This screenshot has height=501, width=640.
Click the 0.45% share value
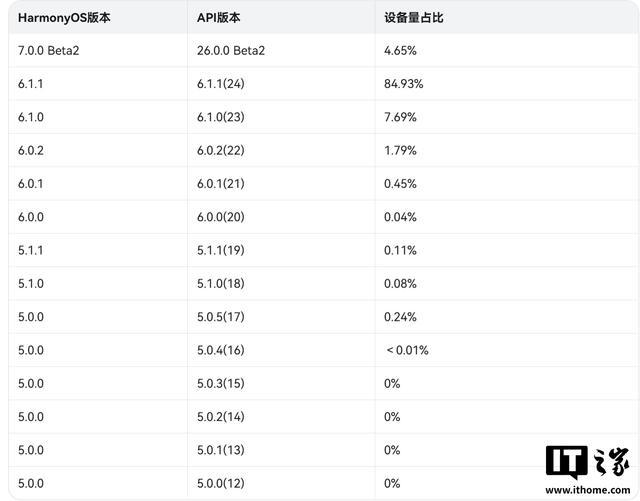(400, 184)
